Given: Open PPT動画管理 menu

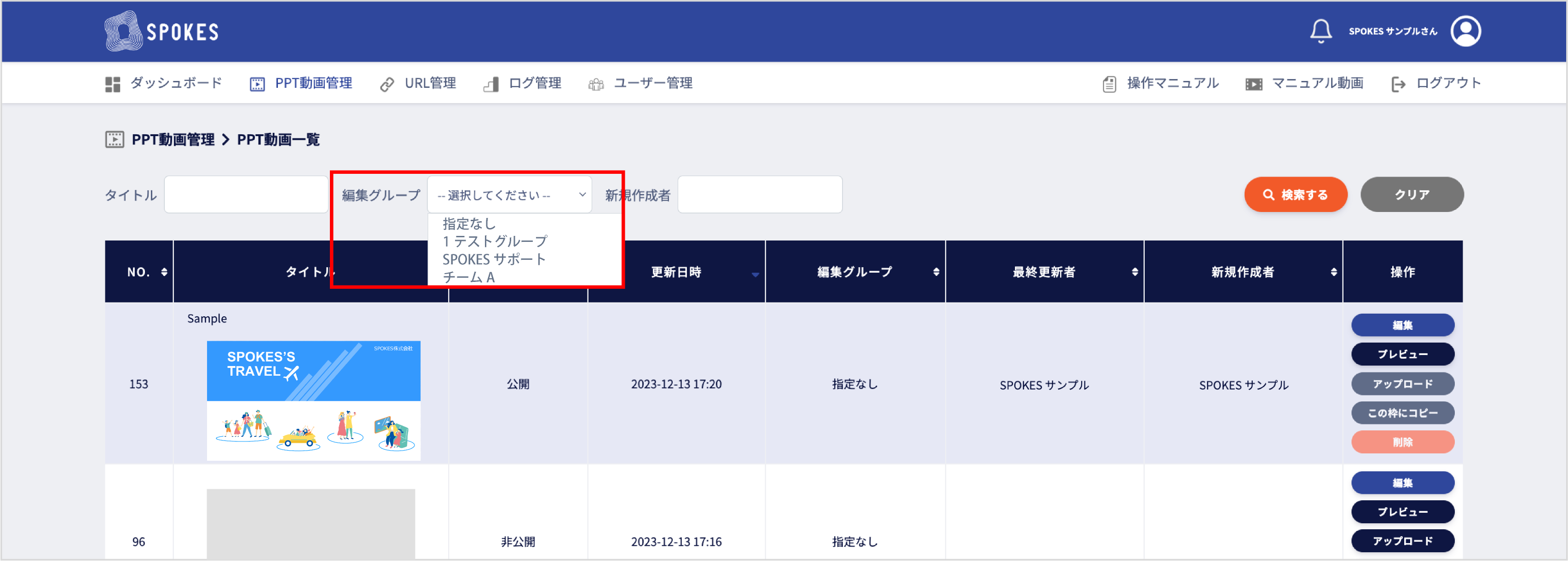Looking at the screenshot, I should [313, 83].
